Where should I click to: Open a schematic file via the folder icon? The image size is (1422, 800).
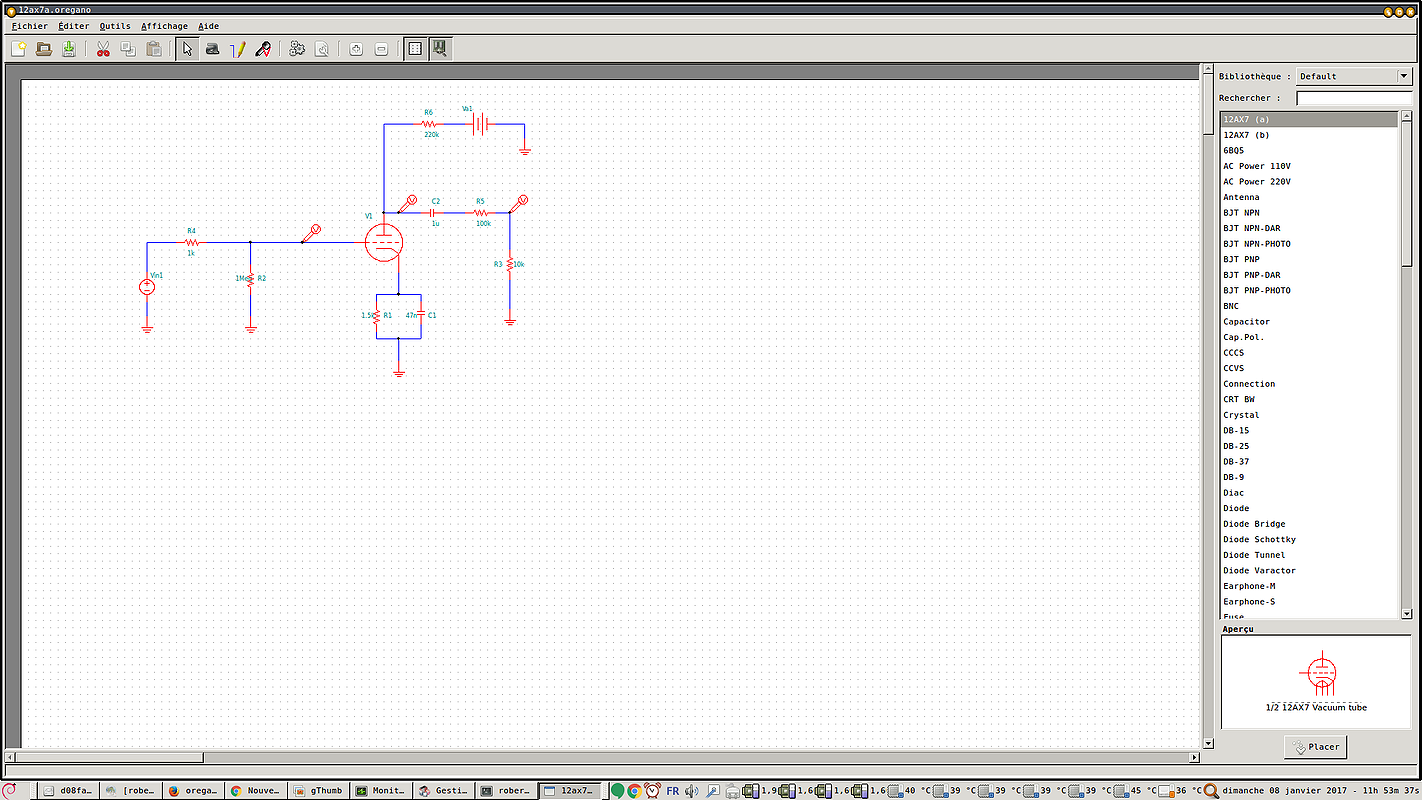pyautogui.click(x=44, y=49)
